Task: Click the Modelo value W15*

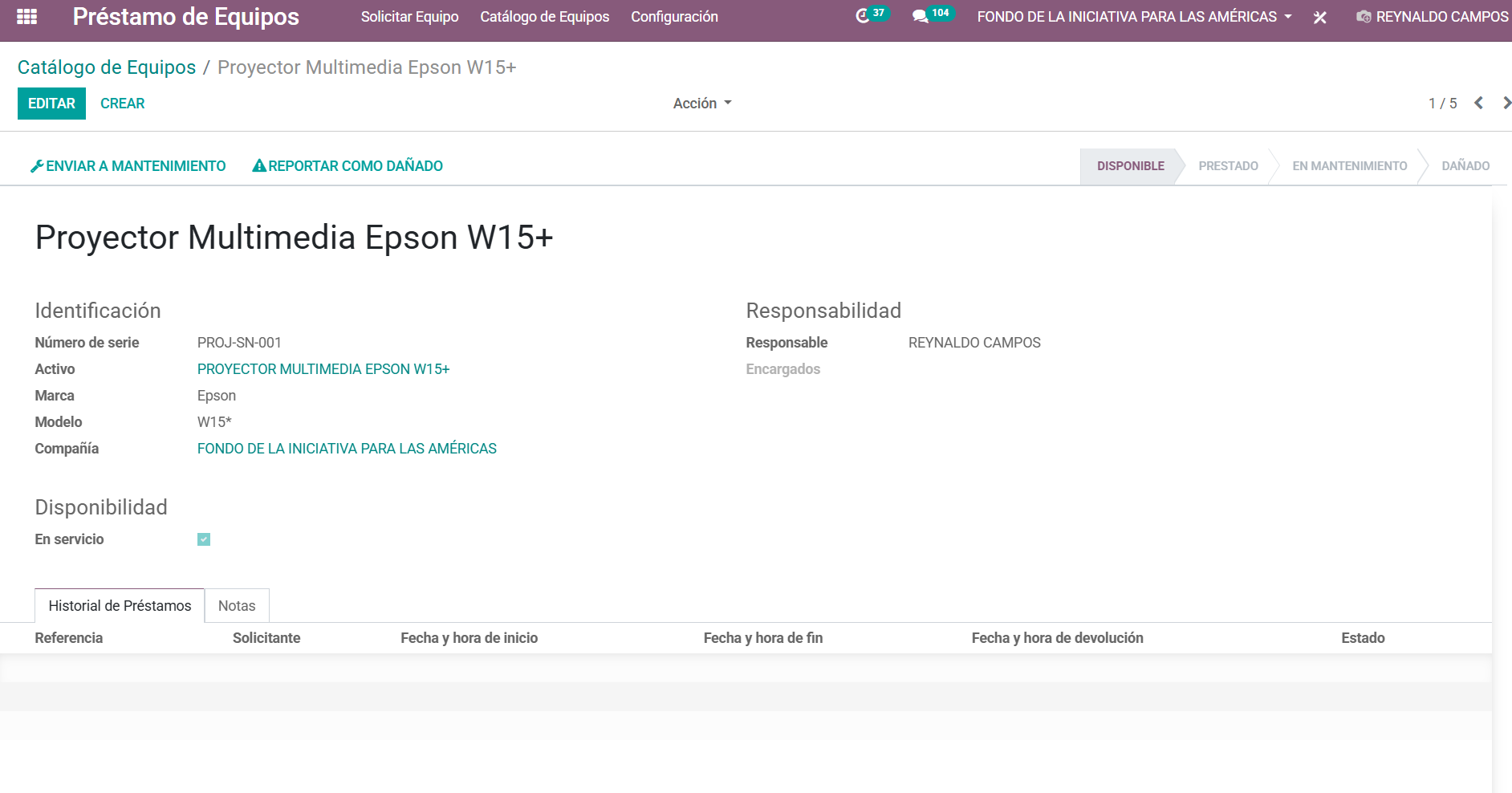Action: [214, 422]
